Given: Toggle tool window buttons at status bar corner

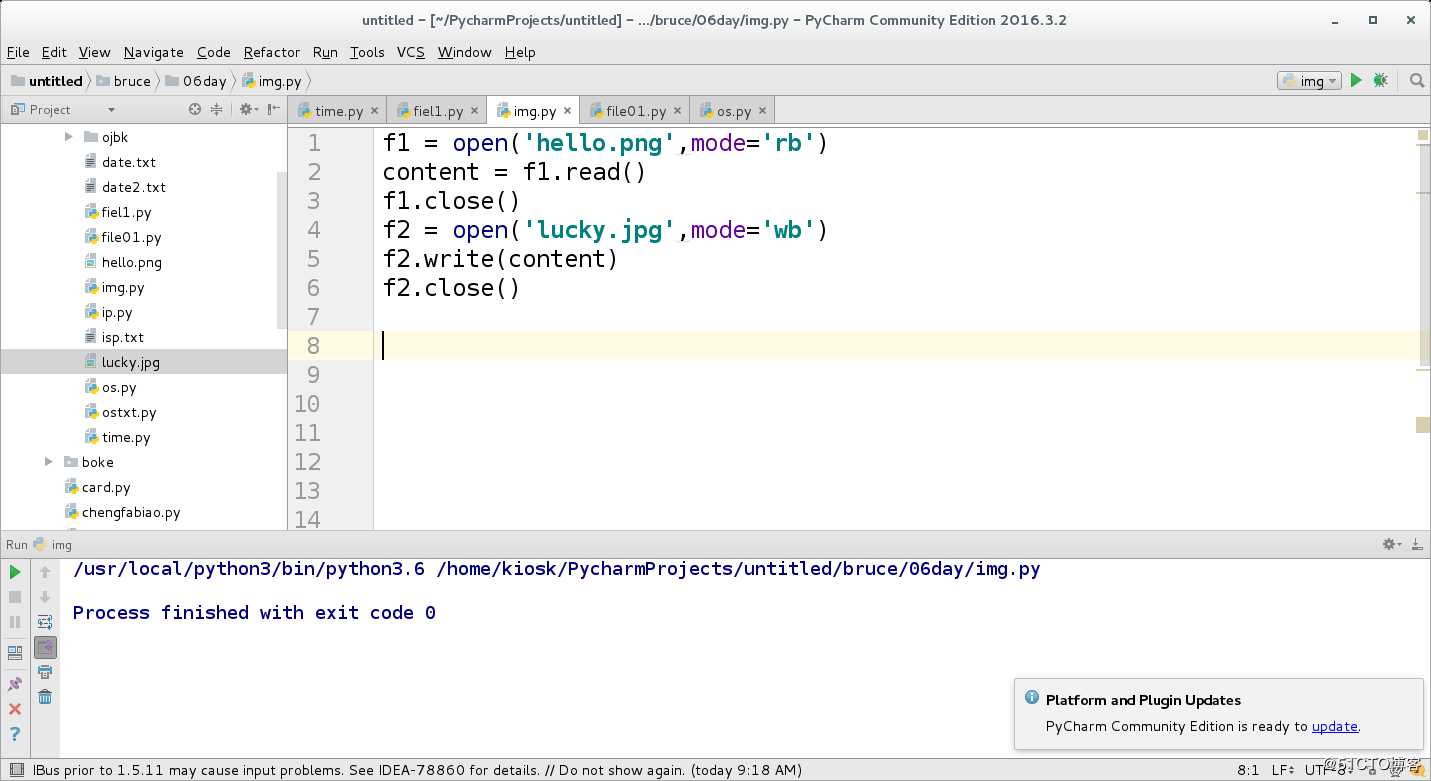Looking at the screenshot, I should tap(15, 770).
